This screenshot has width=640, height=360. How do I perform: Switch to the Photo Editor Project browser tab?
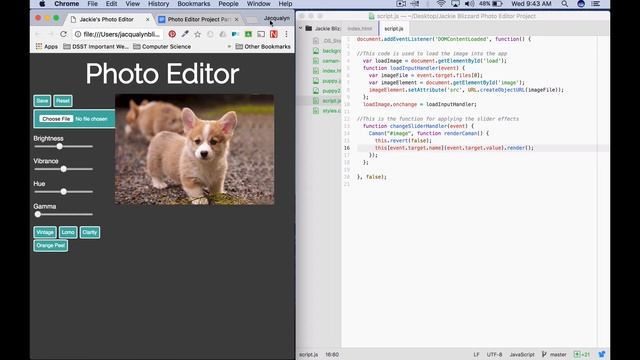pos(199,19)
